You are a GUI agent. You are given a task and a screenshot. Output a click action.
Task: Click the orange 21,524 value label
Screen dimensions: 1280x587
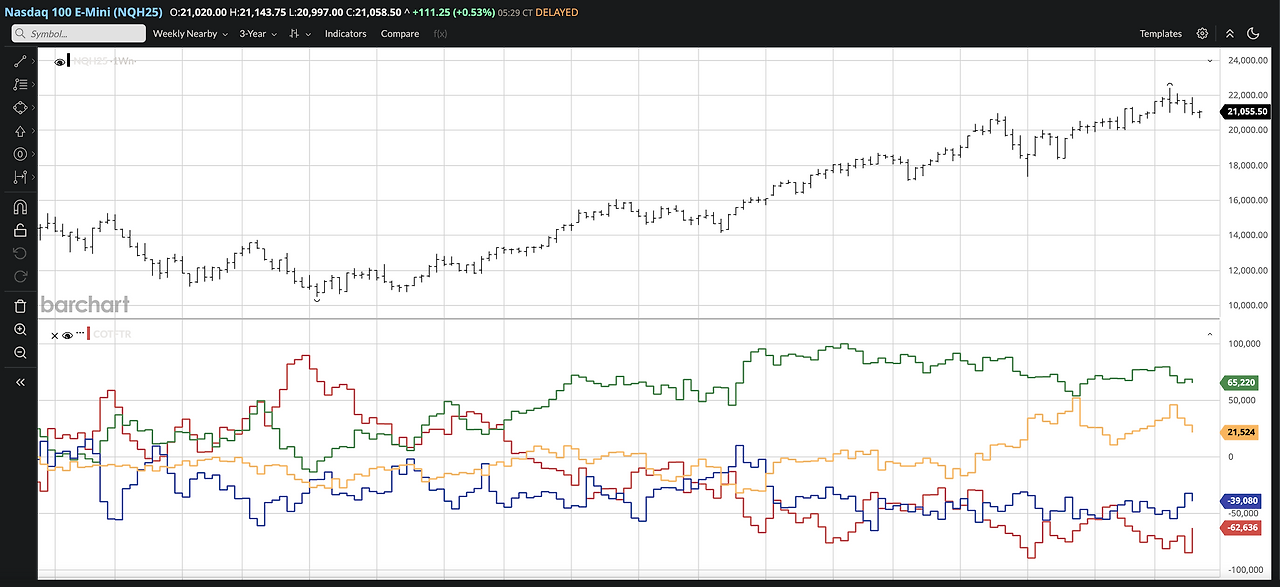click(1240, 432)
